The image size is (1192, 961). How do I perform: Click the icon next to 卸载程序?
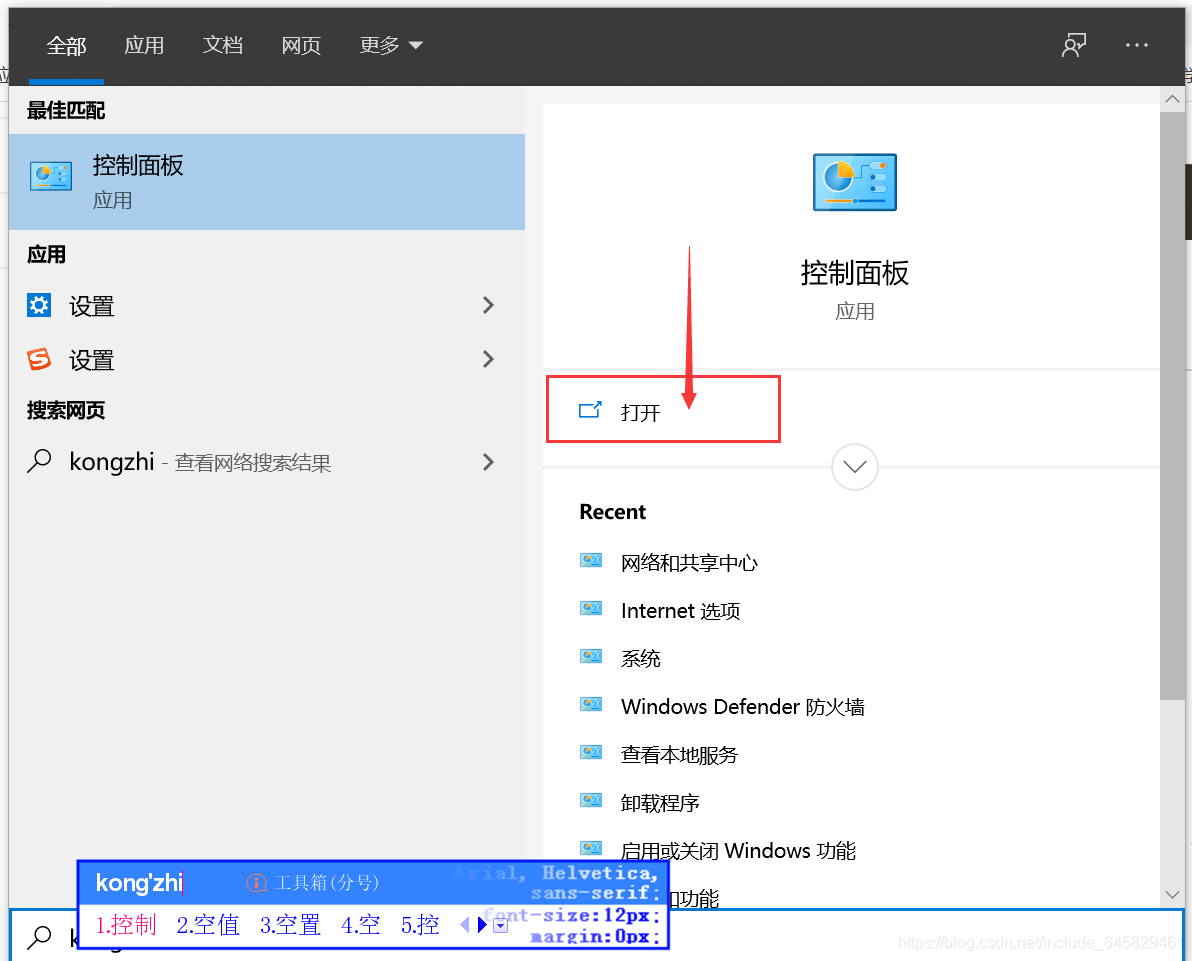click(591, 800)
